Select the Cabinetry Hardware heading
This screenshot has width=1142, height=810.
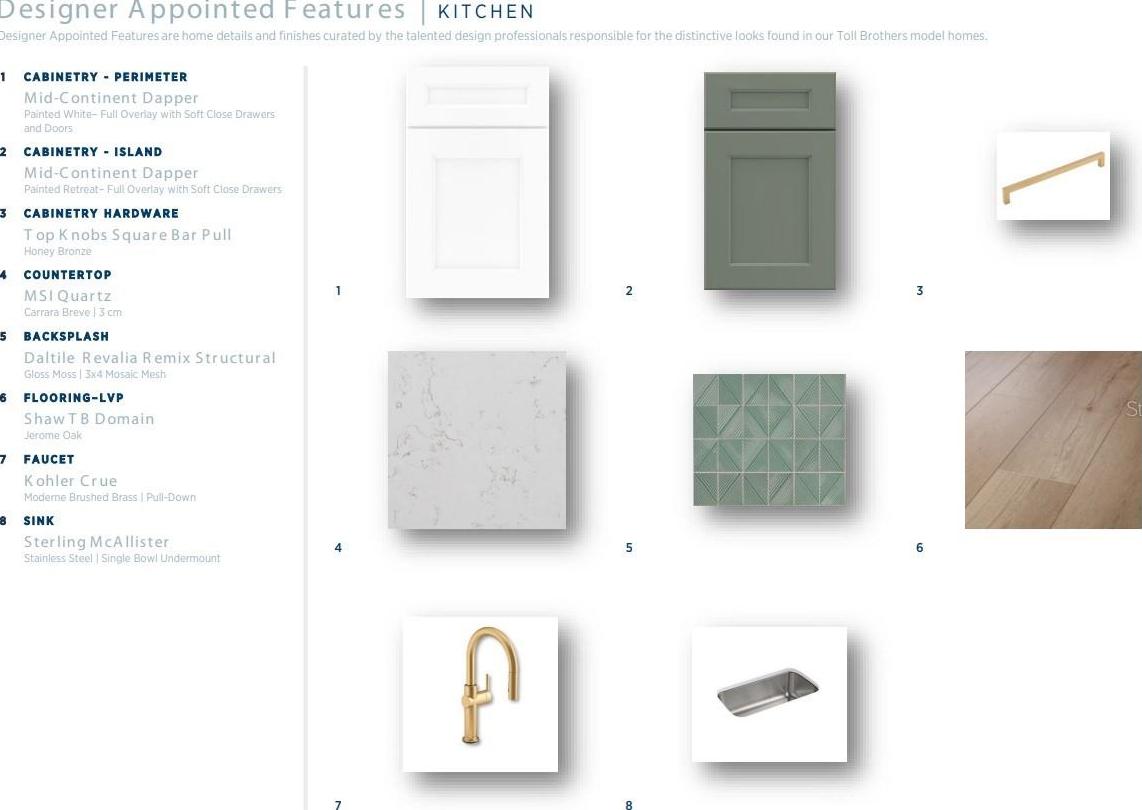tap(101, 213)
